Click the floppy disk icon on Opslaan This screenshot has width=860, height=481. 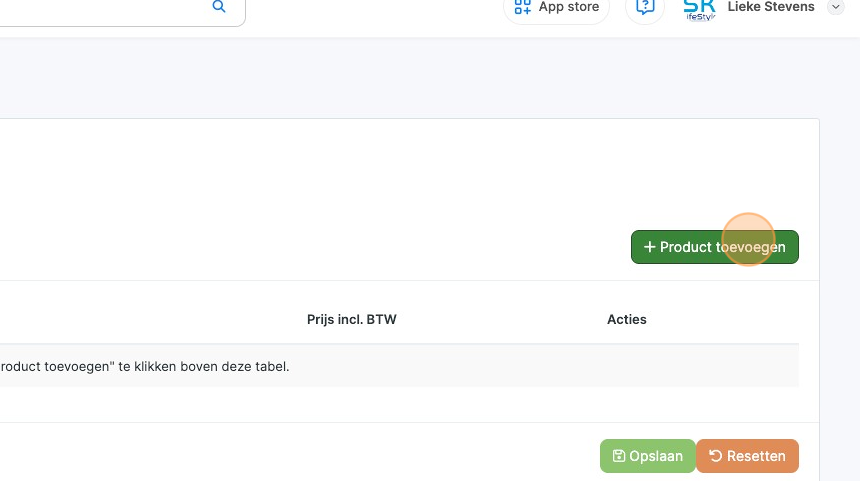coord(619,456)
